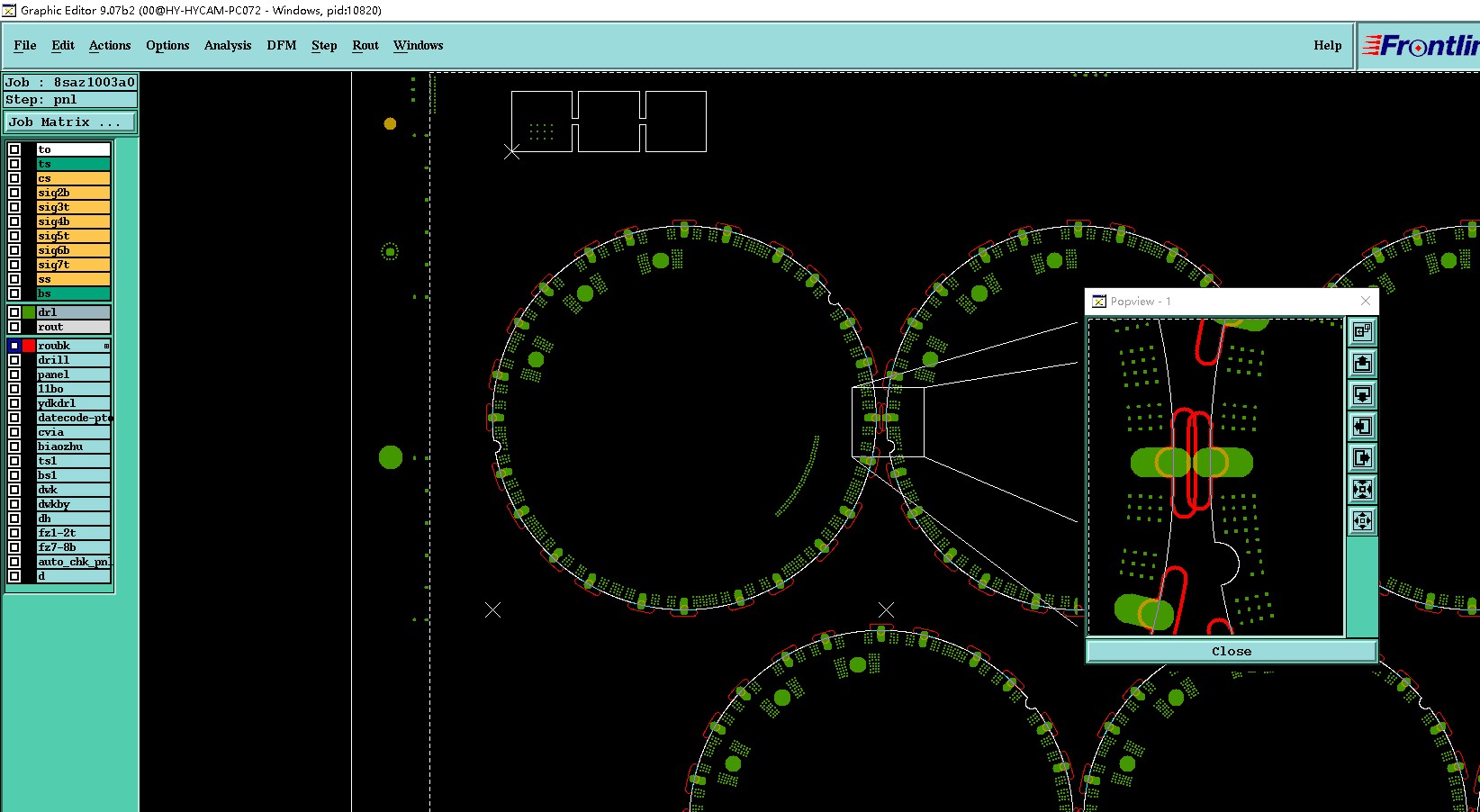Viewport: 1480px width, 812px height.
Task: Toggle display checkbox for layer roubk
Action: 14,346
